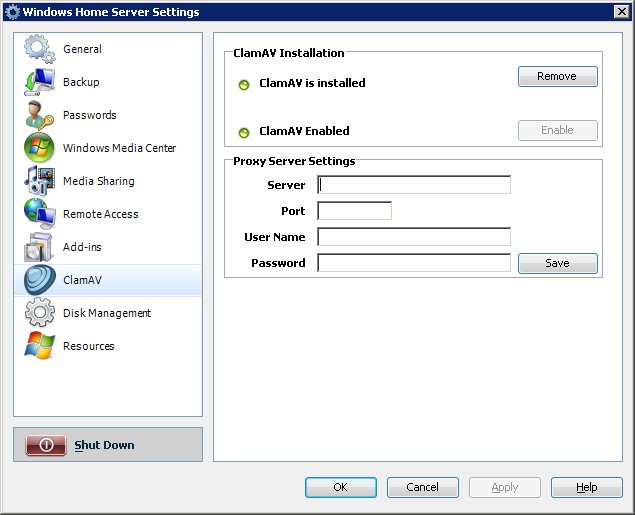Screen dimensions: 635x515
Task: Click the greyed-out Enable button
Action: (x=558, y=130)
